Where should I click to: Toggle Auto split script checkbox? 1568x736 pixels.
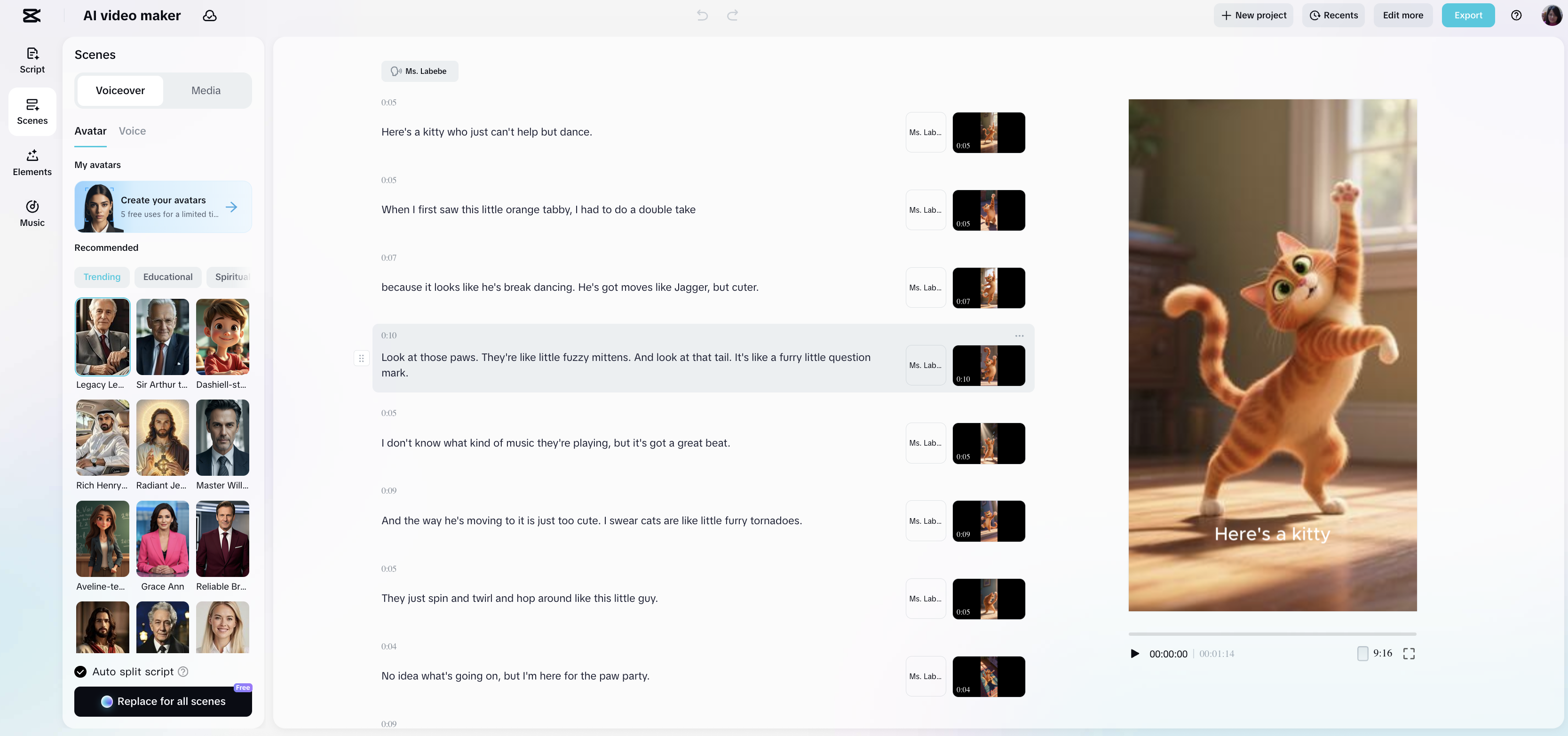[x=80, y=672]
